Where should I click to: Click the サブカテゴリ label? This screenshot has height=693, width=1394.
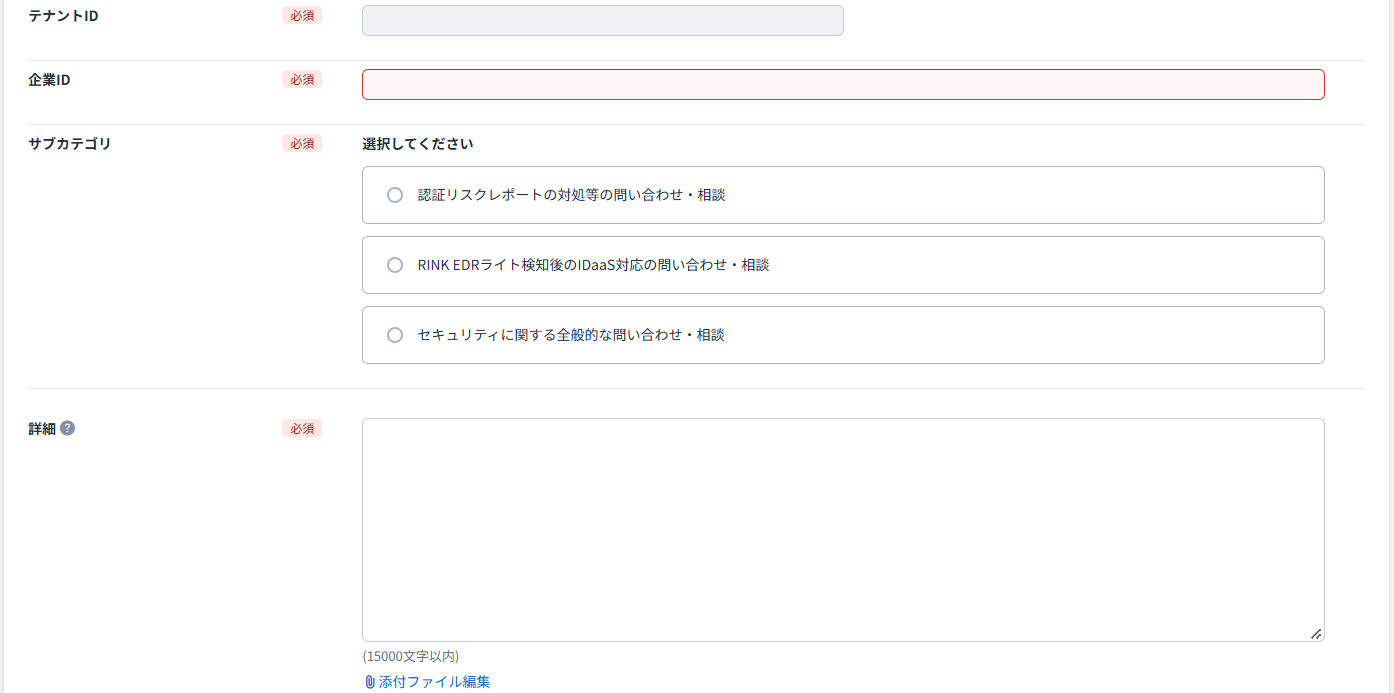[70, 143]
